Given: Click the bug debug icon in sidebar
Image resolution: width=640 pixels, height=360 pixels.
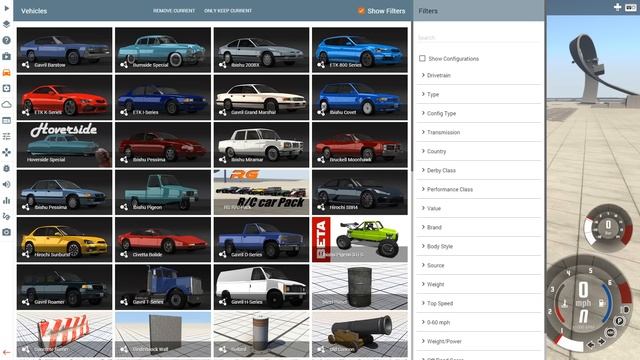Looking at the screenshot, I should click(7, 168).
